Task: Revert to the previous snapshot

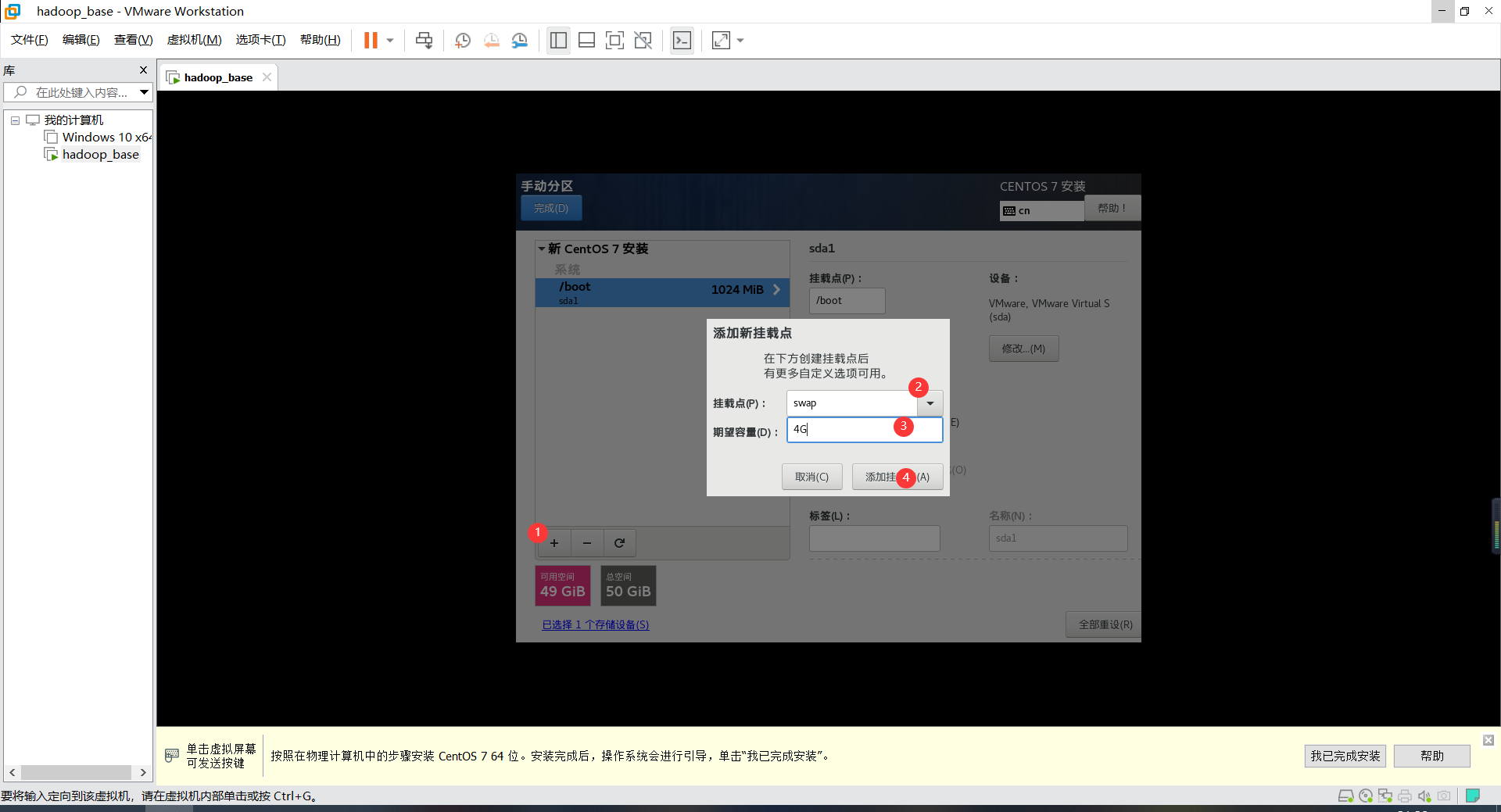Action: coord(492,40)
